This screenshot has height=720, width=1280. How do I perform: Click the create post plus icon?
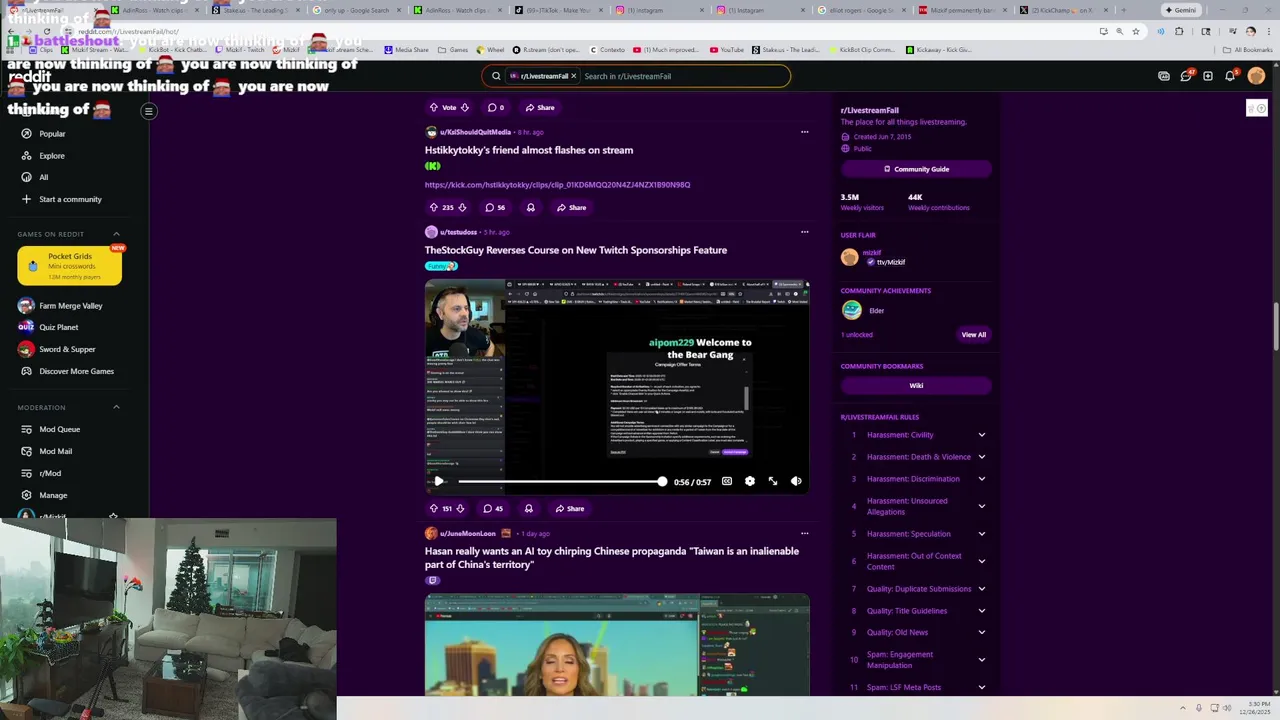(x=1208, y=76)
